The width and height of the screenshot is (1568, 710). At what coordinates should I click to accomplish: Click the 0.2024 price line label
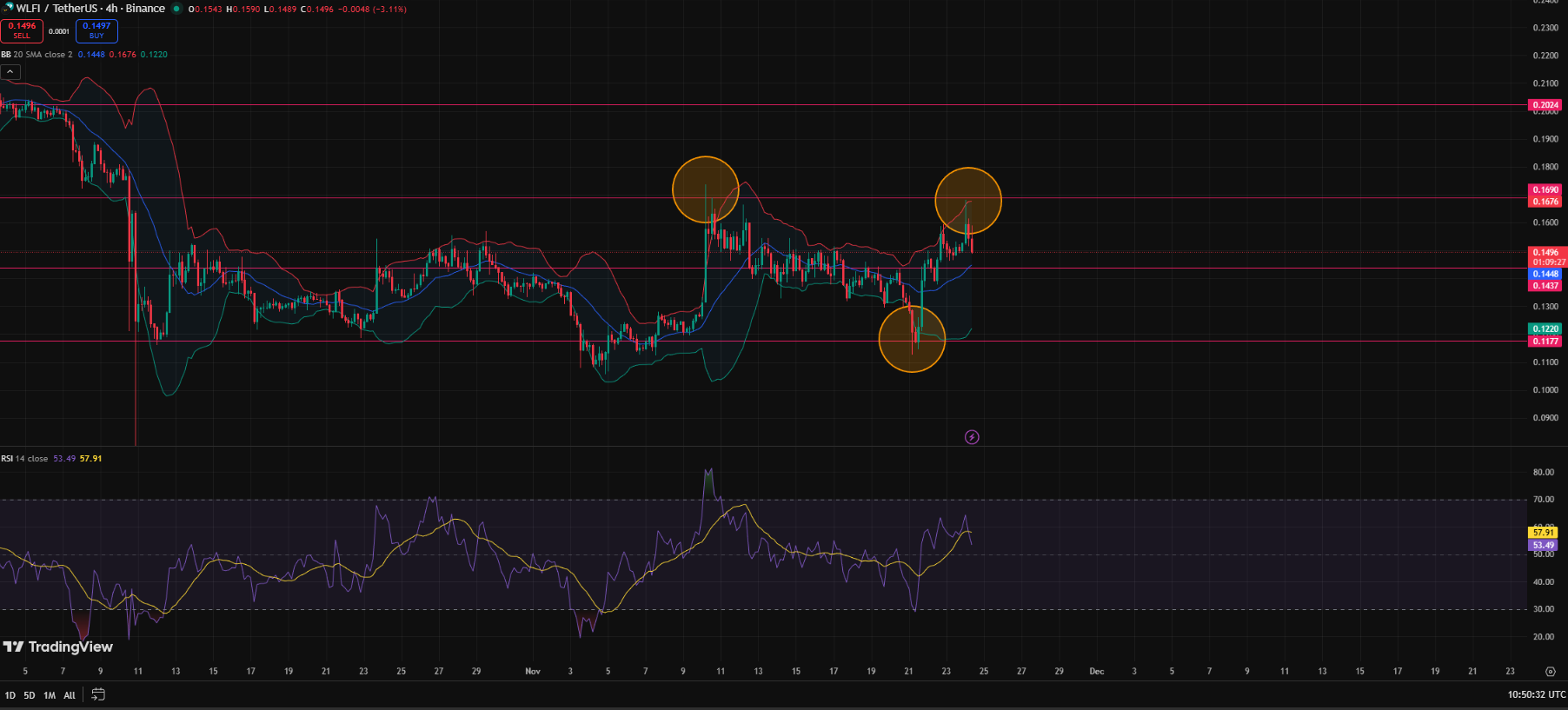(1545, 105)
